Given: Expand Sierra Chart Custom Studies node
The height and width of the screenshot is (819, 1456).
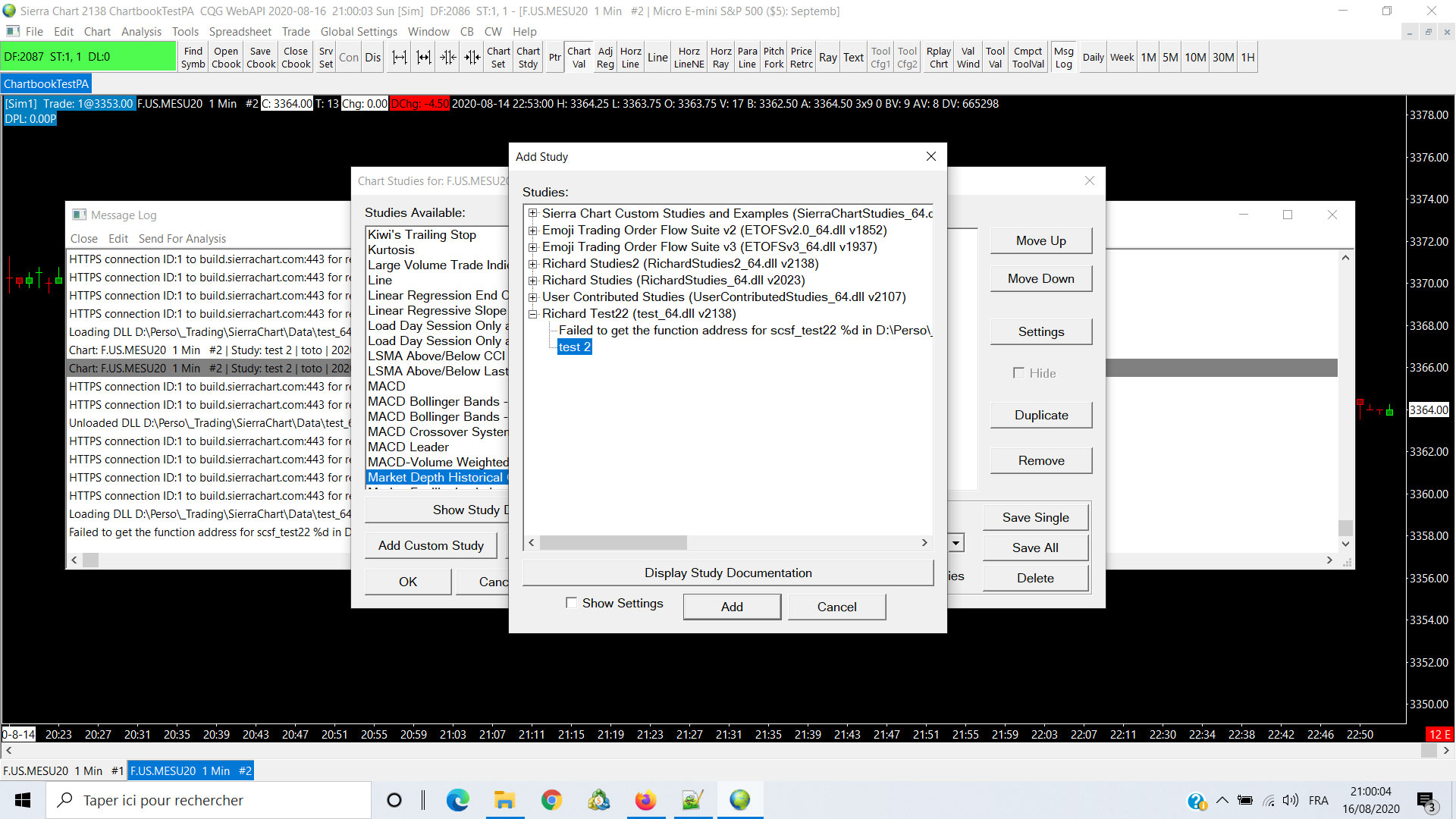Looking at the screenshot, I should coord(532,214).
